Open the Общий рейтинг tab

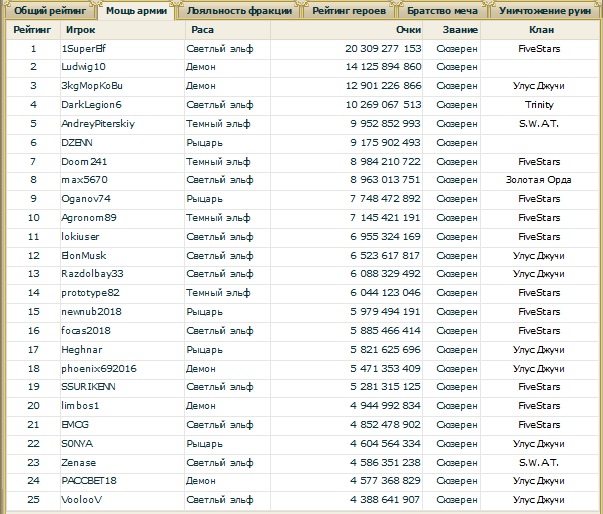[49, 11]
